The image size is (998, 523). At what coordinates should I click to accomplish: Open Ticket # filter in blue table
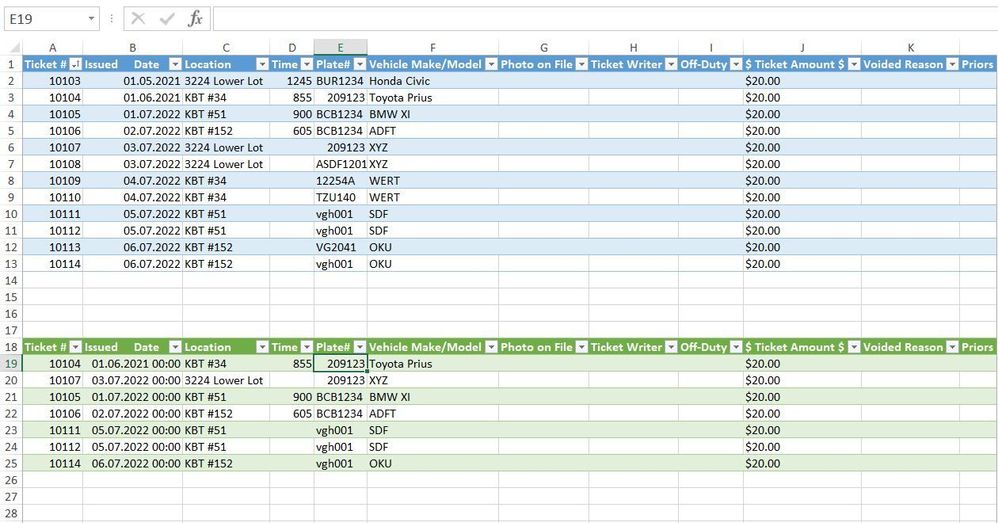click(x=76, y=64)
